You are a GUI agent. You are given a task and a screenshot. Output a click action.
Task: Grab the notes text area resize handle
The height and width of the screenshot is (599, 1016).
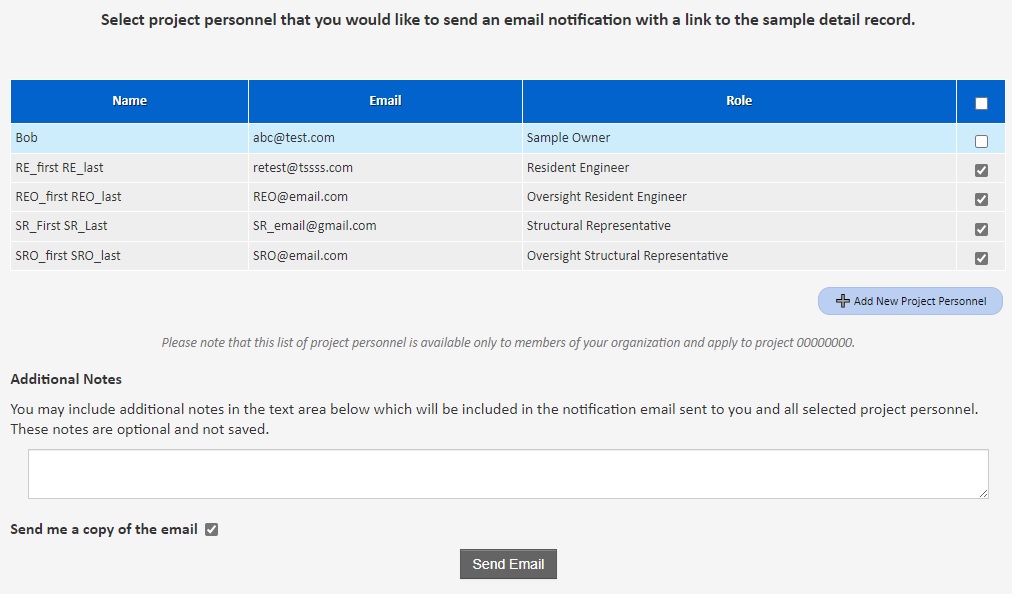[x=983, y=493]
